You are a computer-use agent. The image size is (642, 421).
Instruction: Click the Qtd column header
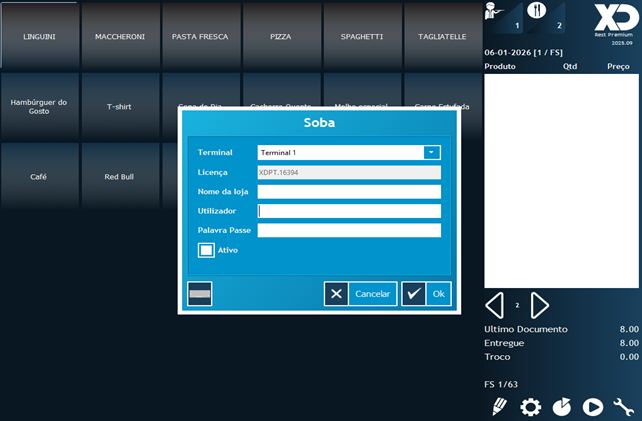point(570,66)
